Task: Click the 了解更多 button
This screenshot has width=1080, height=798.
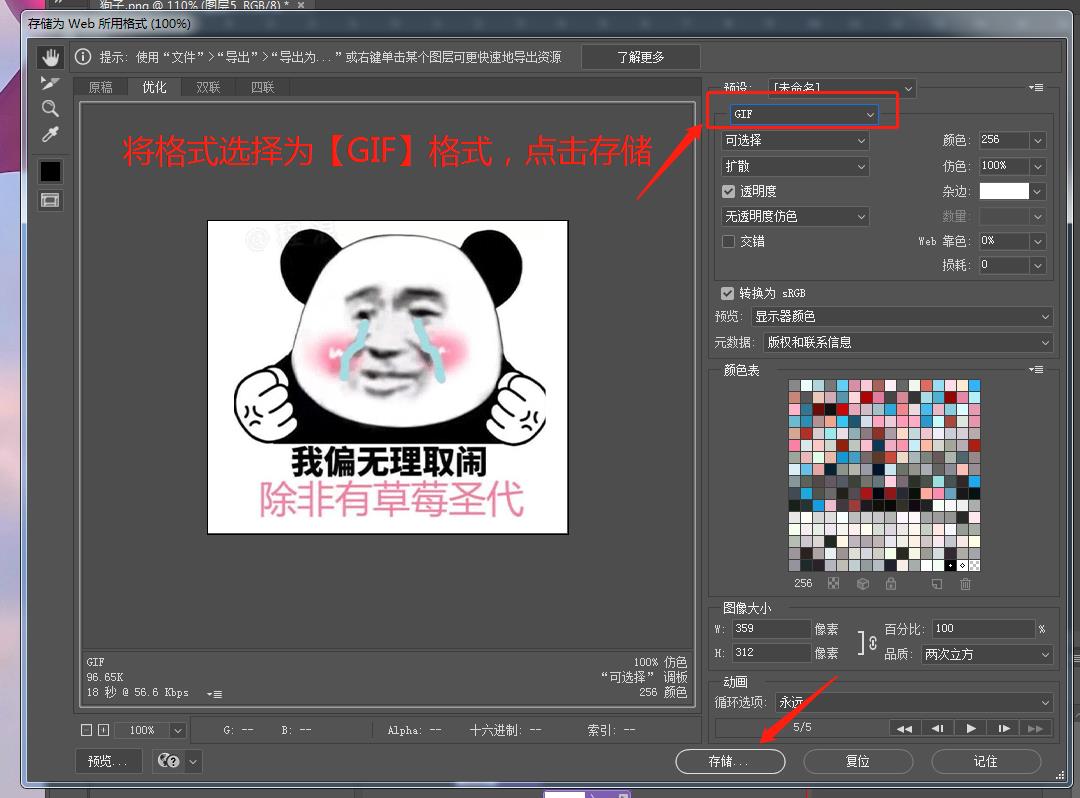Action: coord(640,57)
